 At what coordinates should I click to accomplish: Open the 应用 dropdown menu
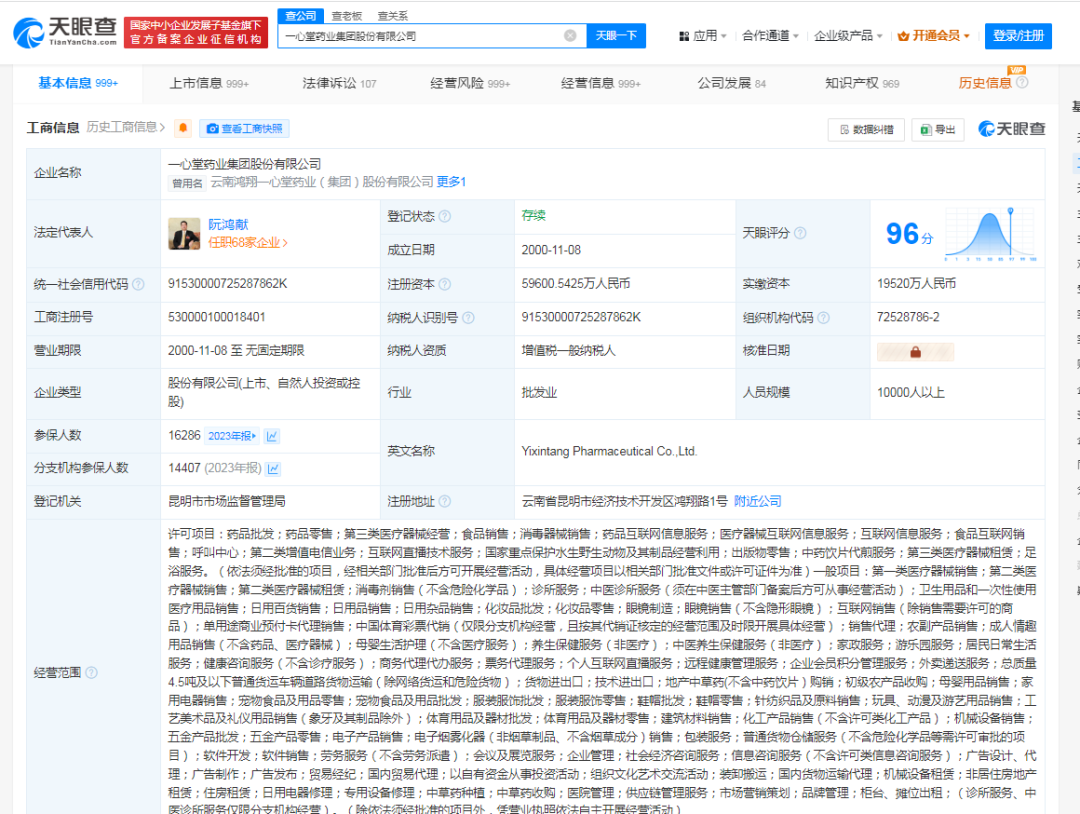click(703, 36)
